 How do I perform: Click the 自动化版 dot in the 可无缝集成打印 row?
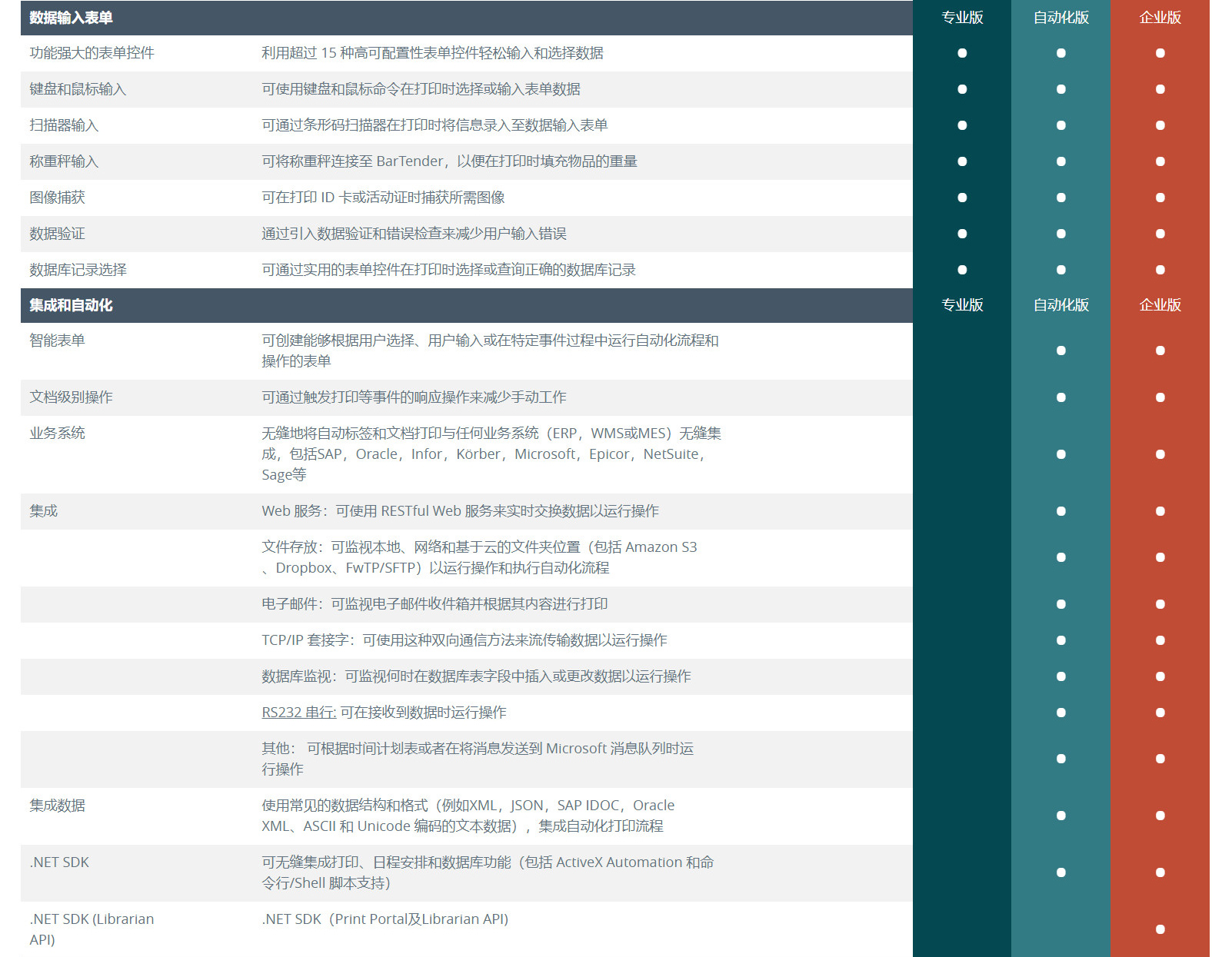[x=1061, y=872]
